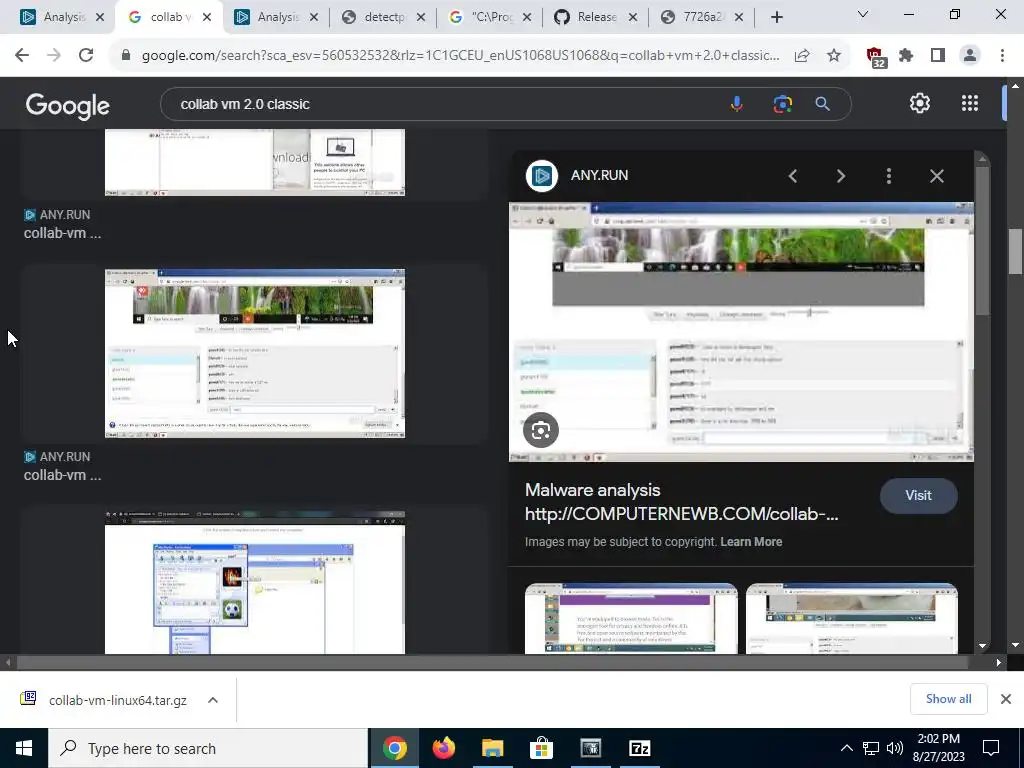The height and width of the screenshot is (768, 1024).
Task: Submit search with the magnifier icon
Action: click(823, 104)
